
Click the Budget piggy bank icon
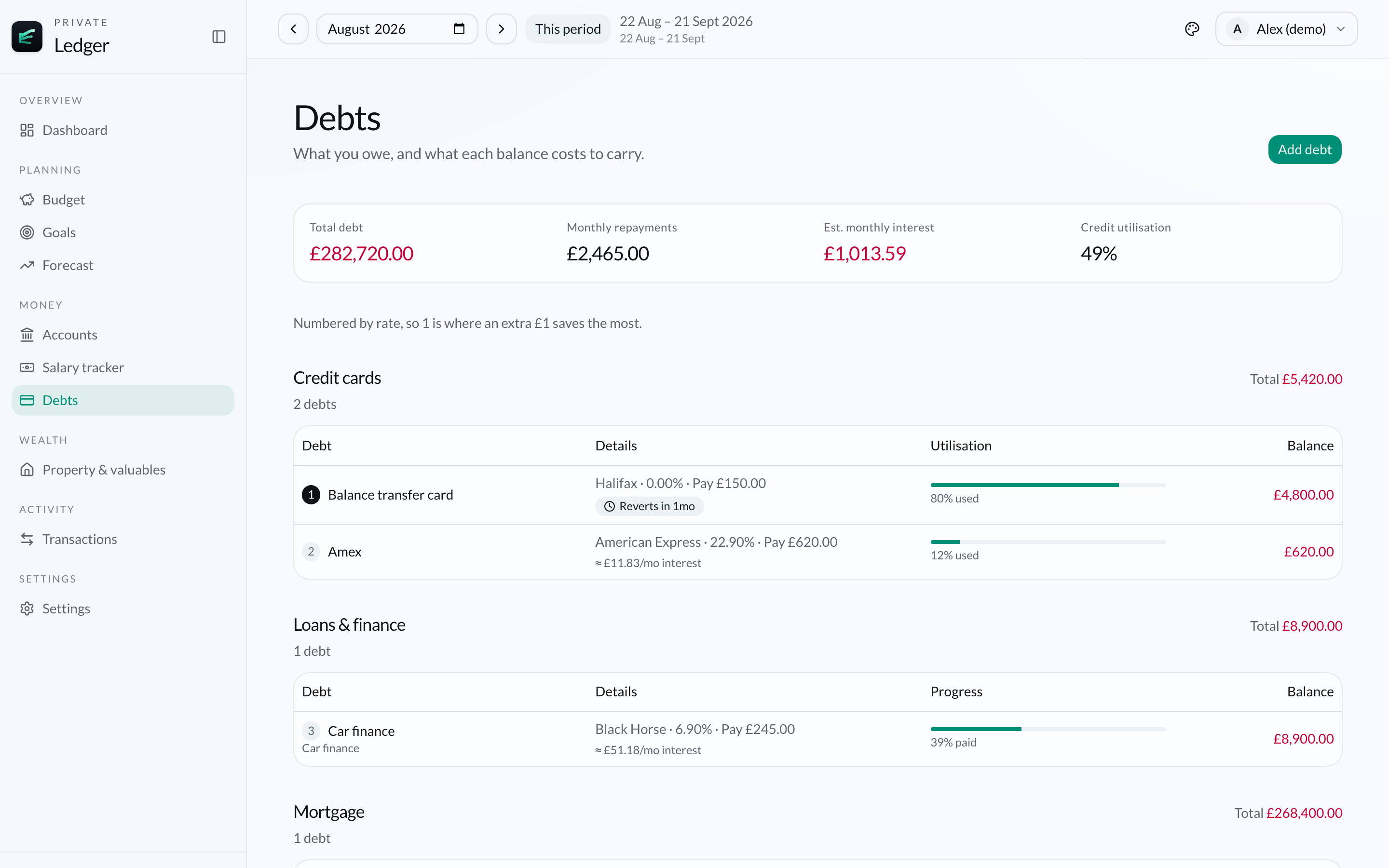tap(27, 200)
